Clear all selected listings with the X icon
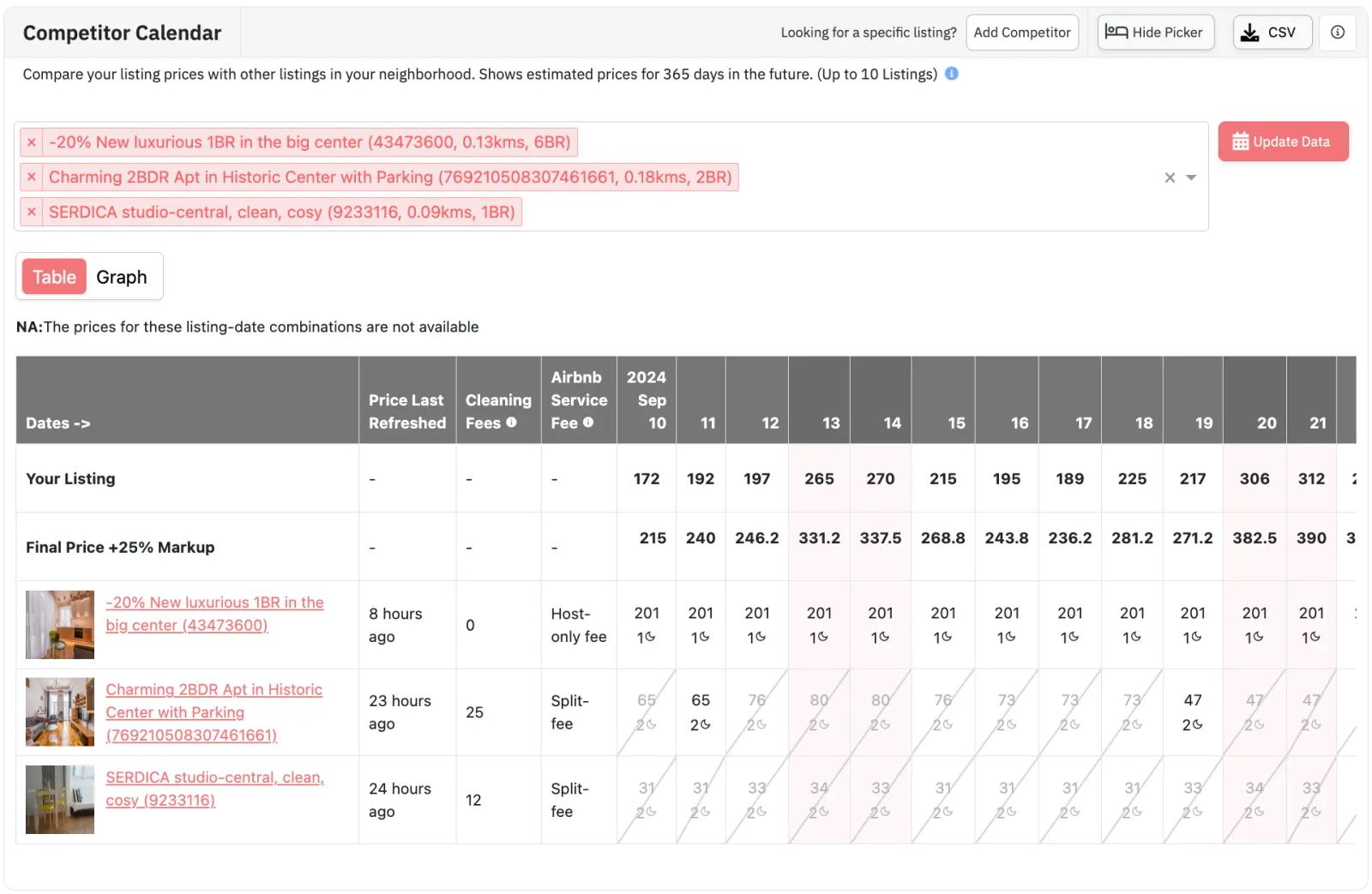The image size is (1372, 894). 1170,177
